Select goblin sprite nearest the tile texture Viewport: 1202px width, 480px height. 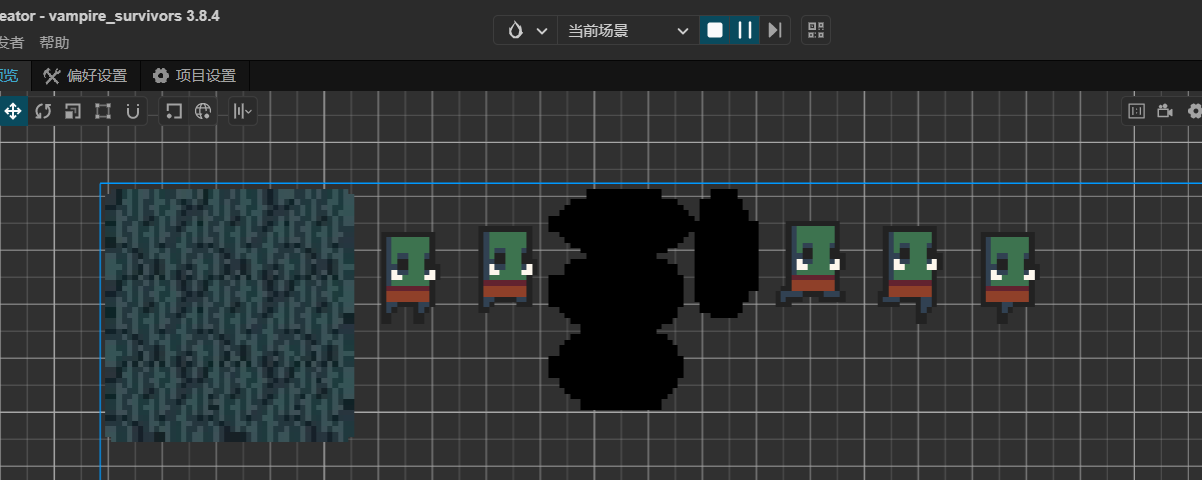[x=410, y=277]
